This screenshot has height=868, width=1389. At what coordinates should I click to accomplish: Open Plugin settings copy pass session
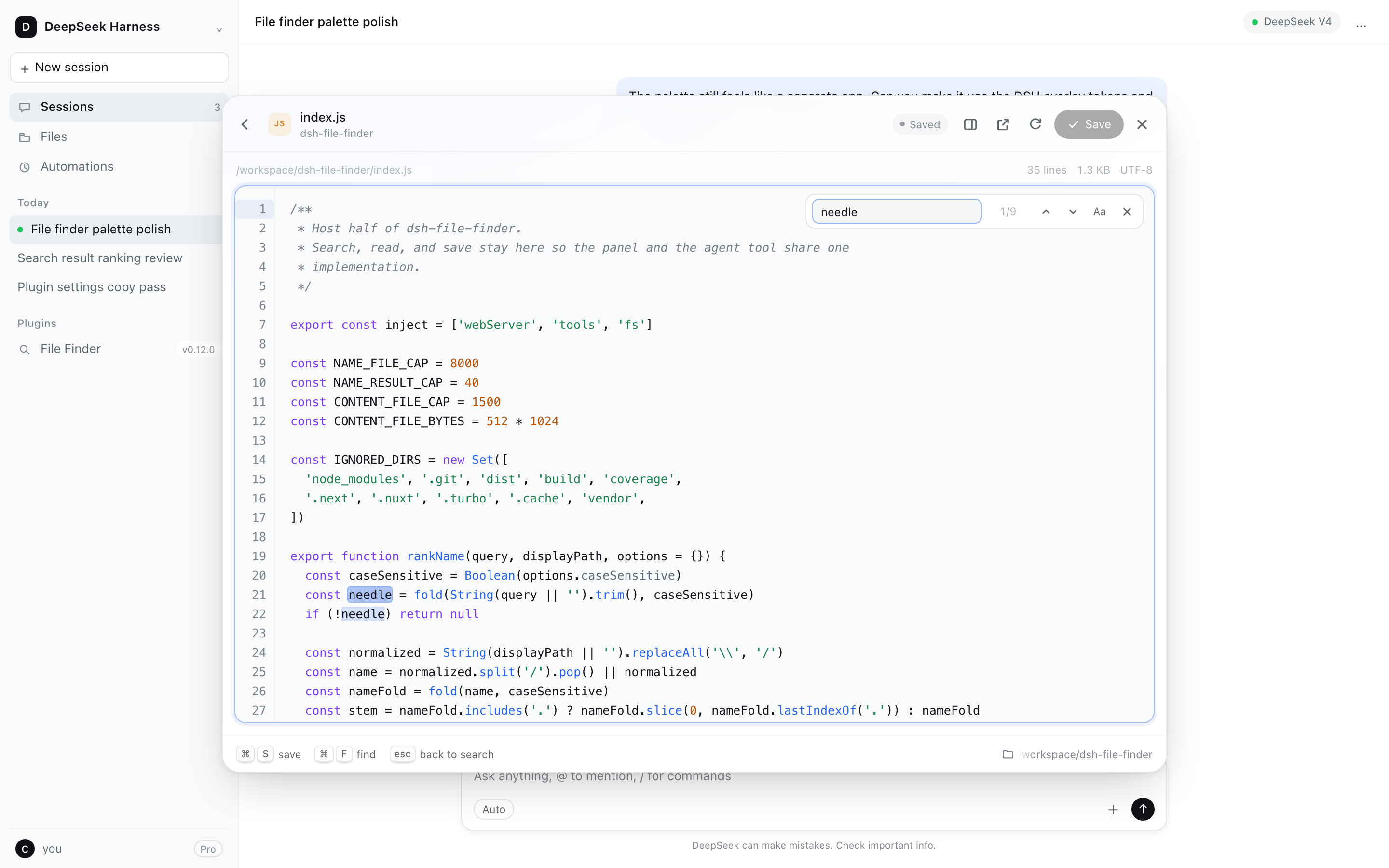click(116, 287)
